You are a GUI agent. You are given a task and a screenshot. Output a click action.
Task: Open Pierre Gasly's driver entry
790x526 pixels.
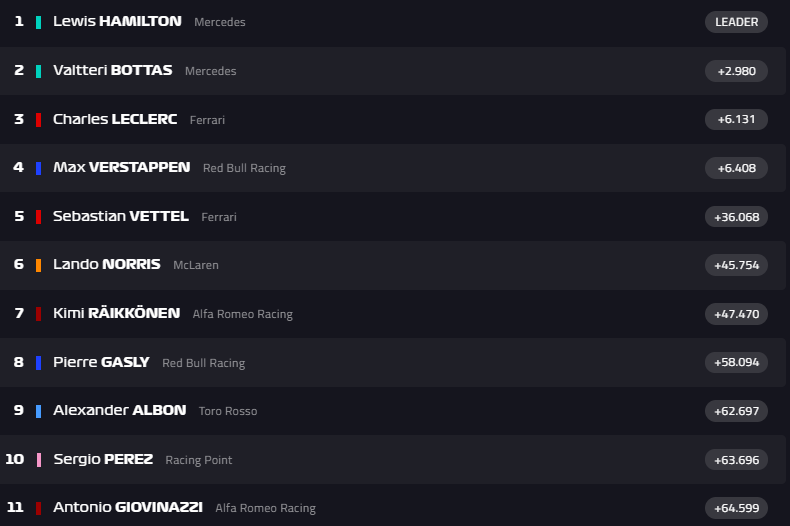pos(101,362)
